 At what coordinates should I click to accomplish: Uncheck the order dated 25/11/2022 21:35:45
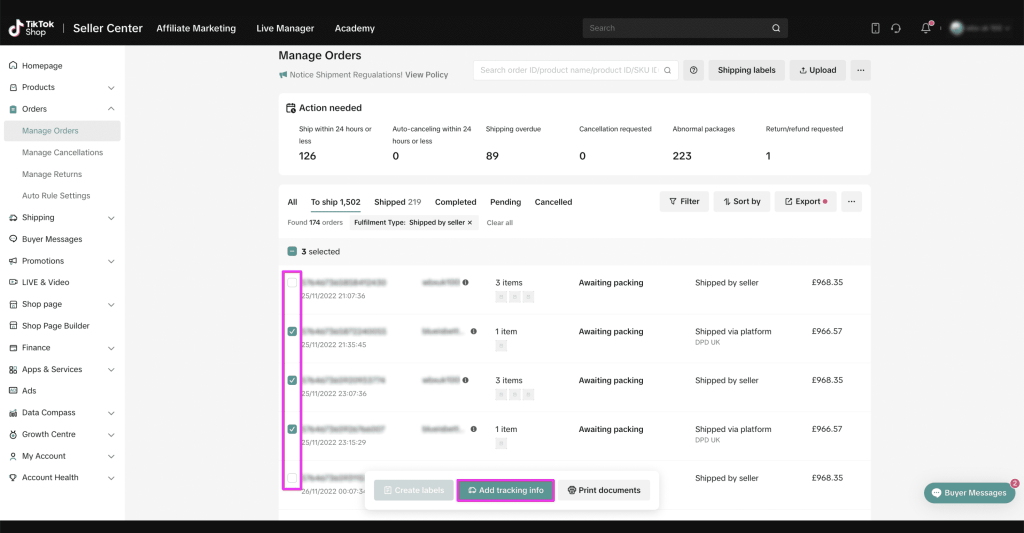292,332
